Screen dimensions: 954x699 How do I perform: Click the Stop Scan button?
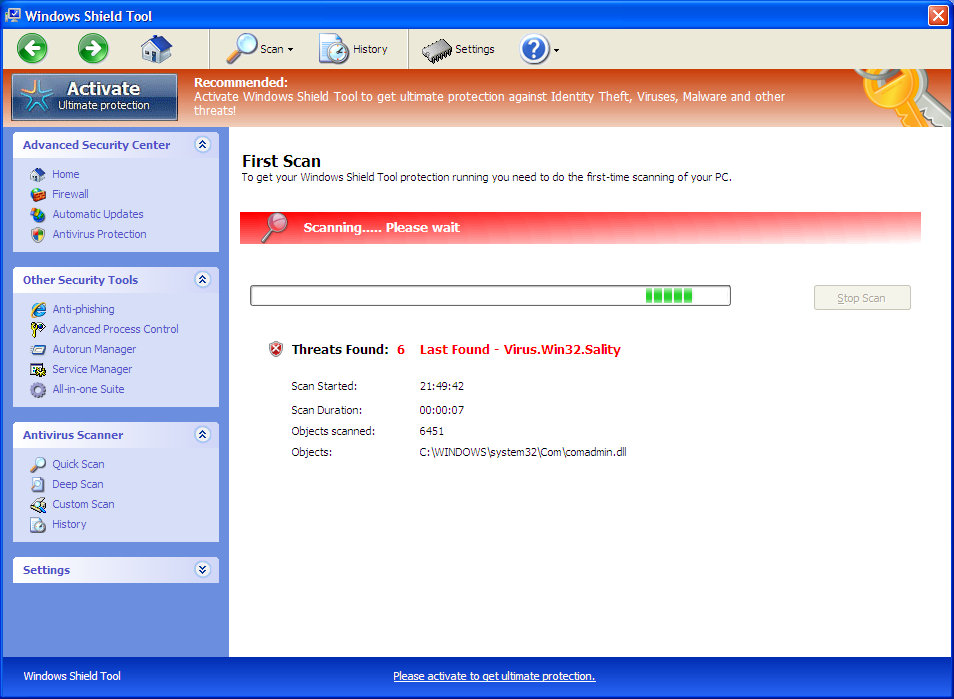point(862,297)
